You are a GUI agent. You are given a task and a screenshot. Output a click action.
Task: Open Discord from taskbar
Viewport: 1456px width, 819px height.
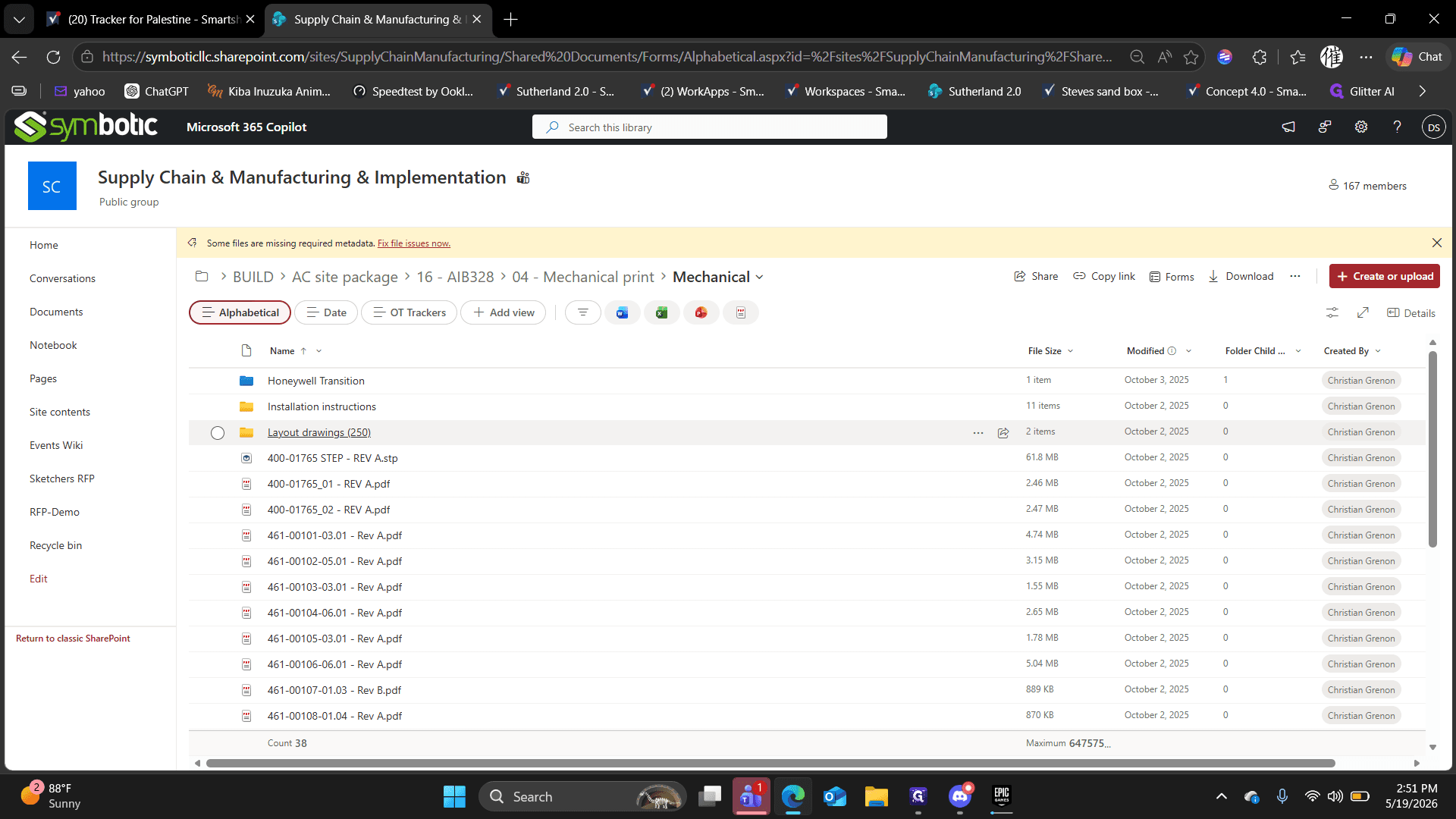(x=960, y=796)
